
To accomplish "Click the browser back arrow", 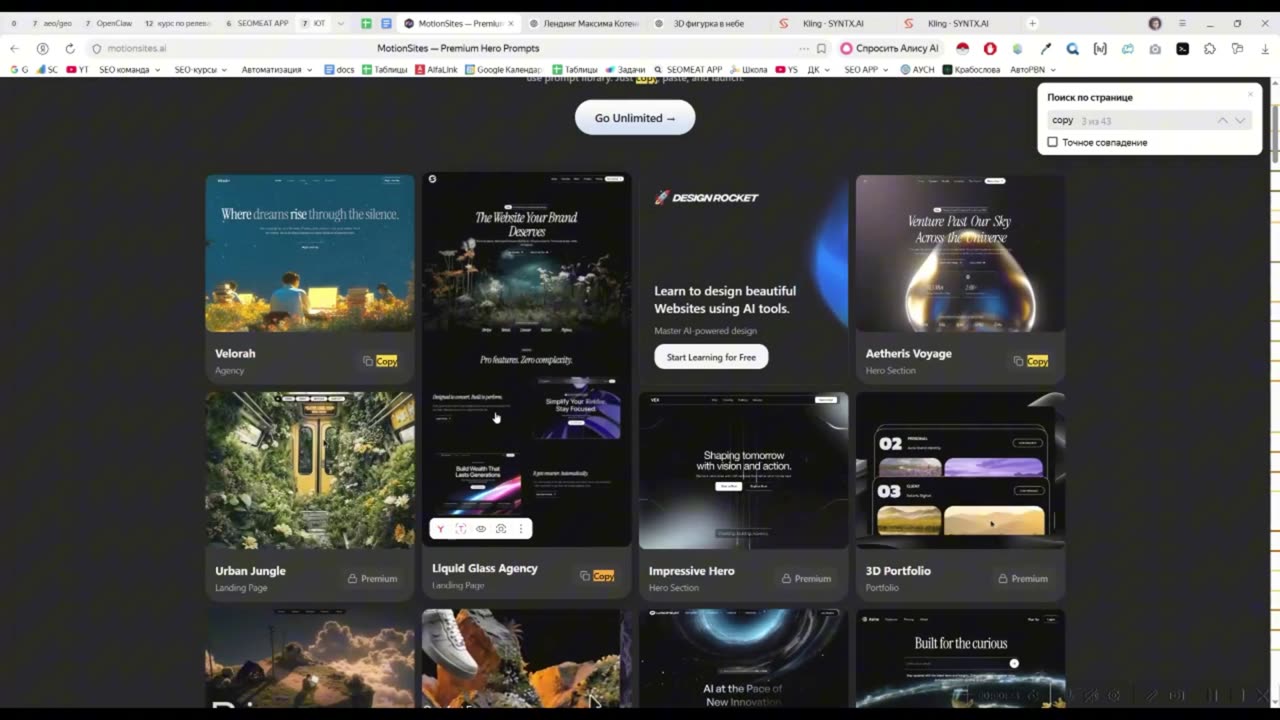I will point(14,48).
